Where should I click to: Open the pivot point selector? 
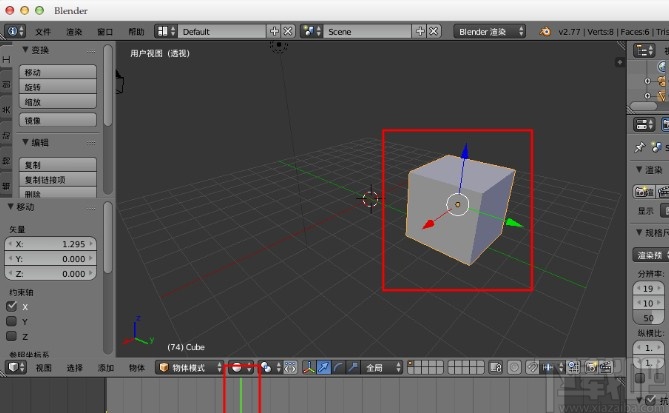coord(271,367)
